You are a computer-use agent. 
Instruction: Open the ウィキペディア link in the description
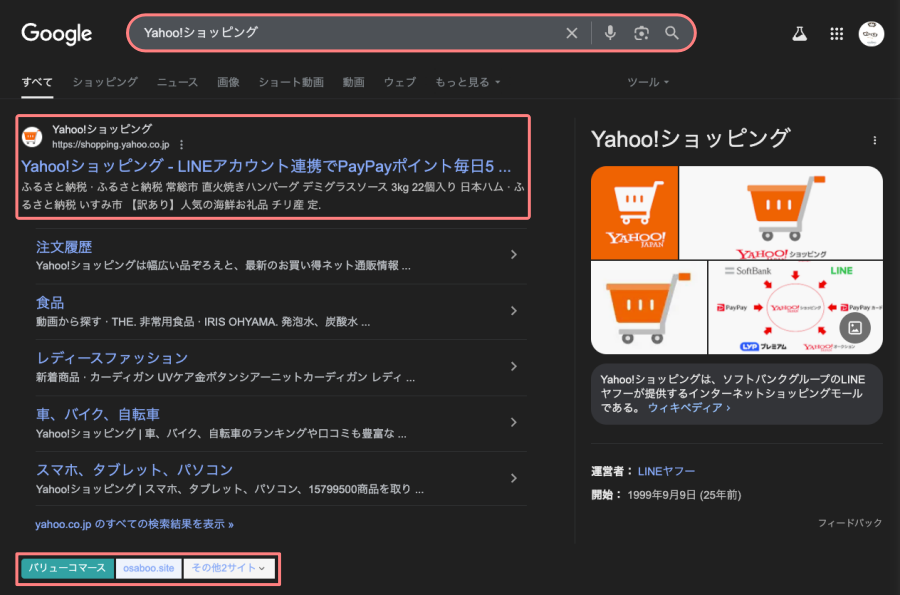(689, 408)
